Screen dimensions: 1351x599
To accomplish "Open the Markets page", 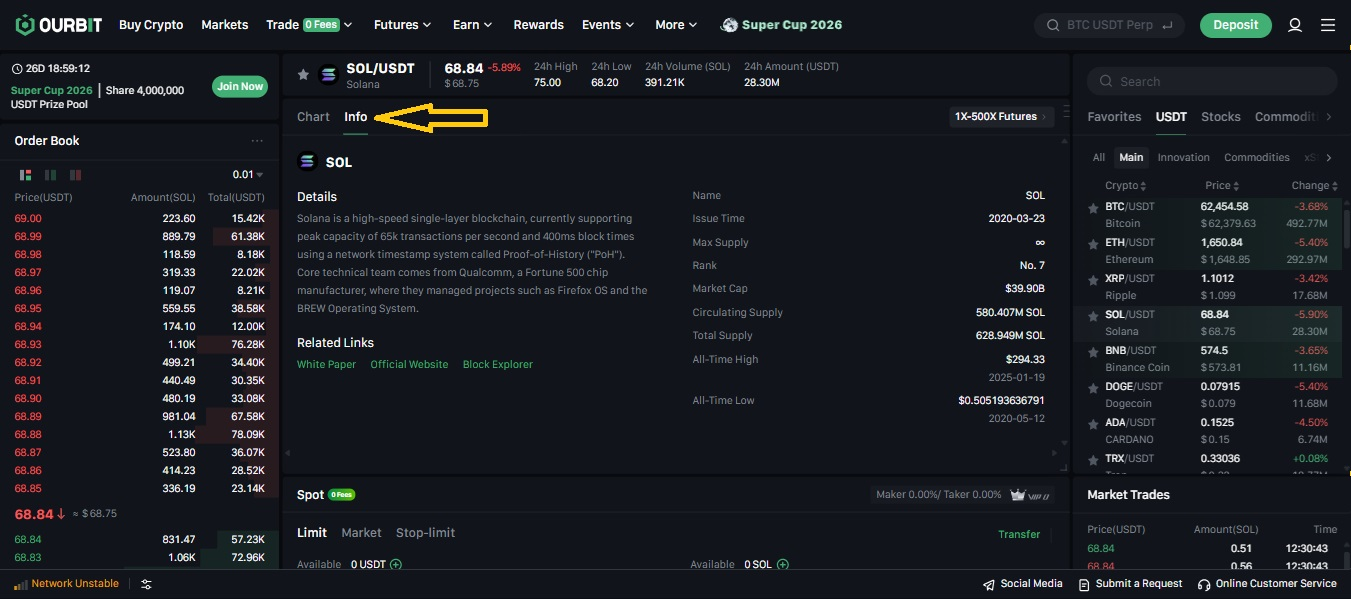I will pos(224,25).
